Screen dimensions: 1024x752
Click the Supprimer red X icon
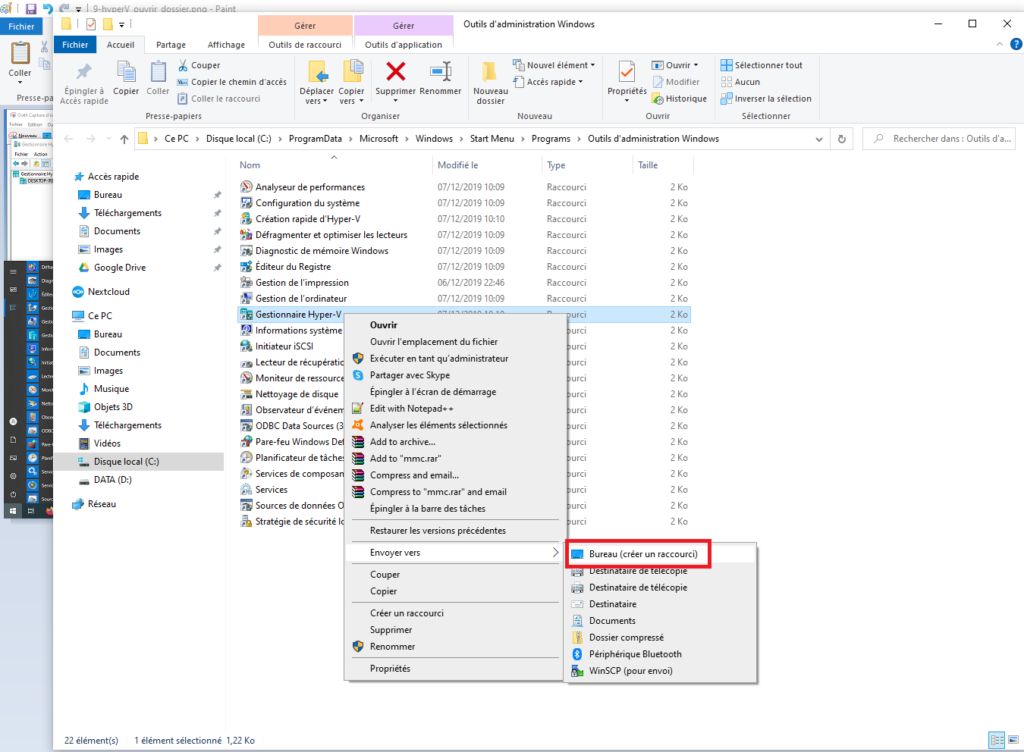395,71
